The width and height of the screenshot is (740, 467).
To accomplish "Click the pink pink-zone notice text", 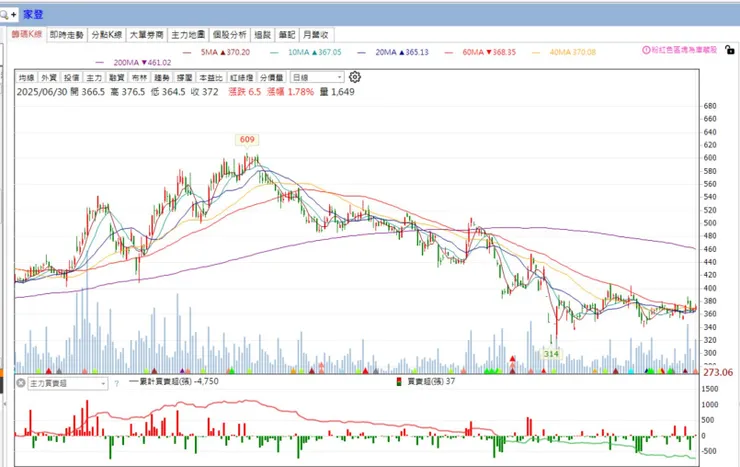I will (684, 50).
